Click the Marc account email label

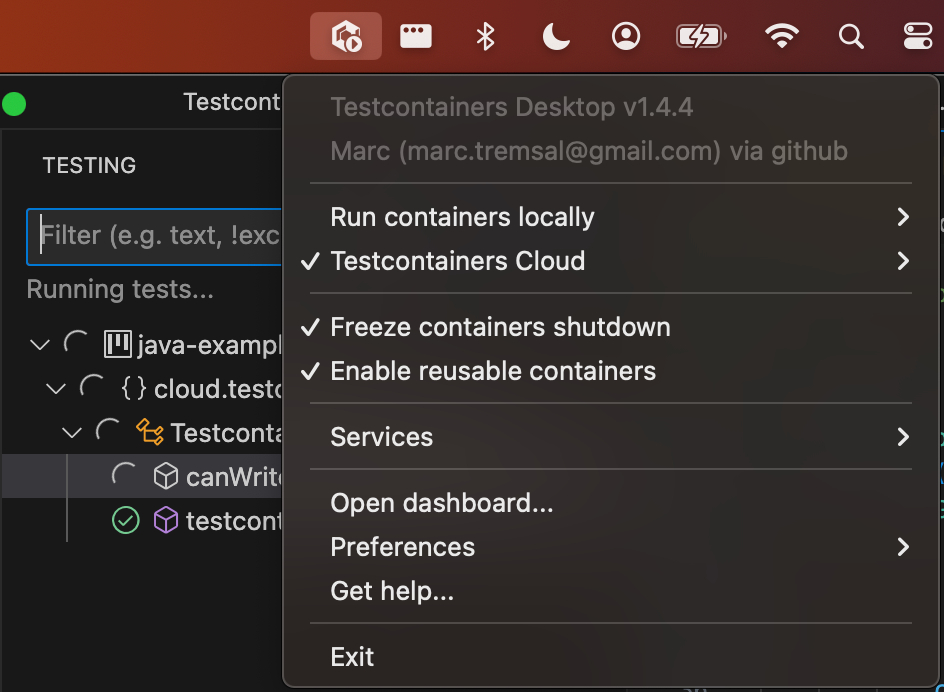[589, 151]
